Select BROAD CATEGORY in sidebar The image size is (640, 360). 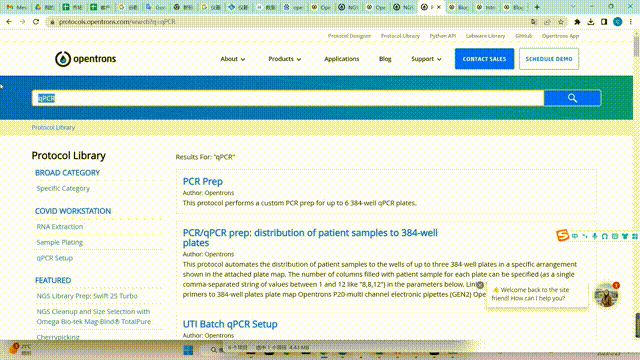pyautogui.click(x=67, y=173)
